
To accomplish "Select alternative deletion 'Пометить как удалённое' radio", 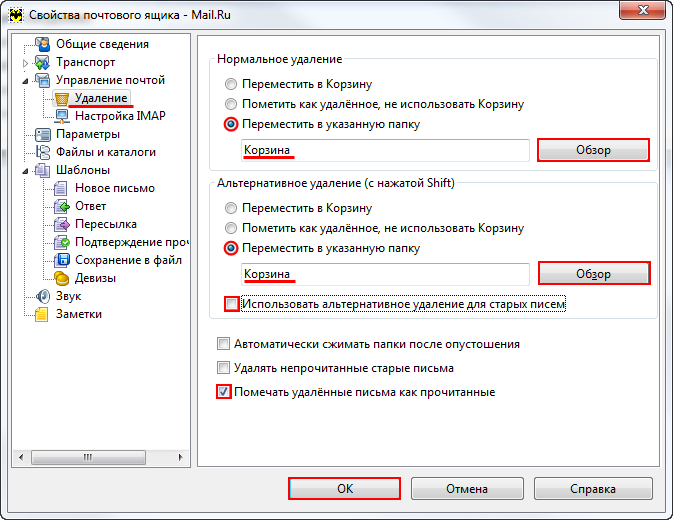I will tap(231, 228).
